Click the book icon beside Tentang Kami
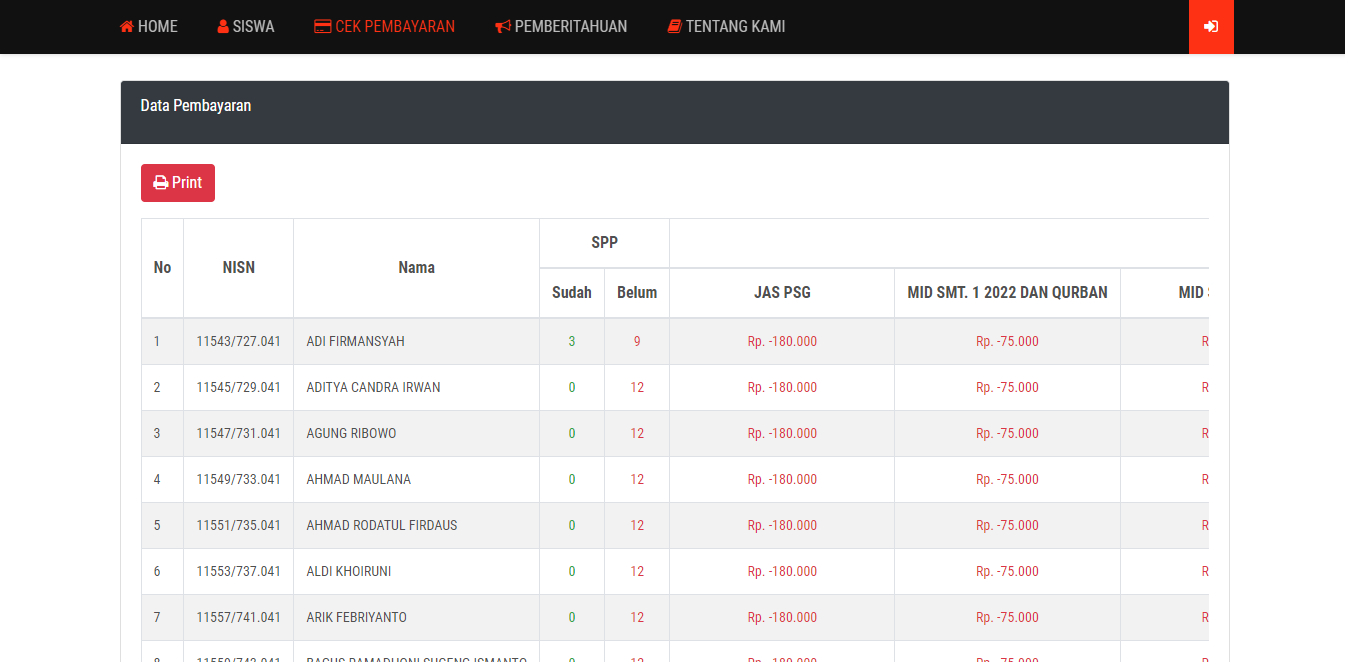 674,27
